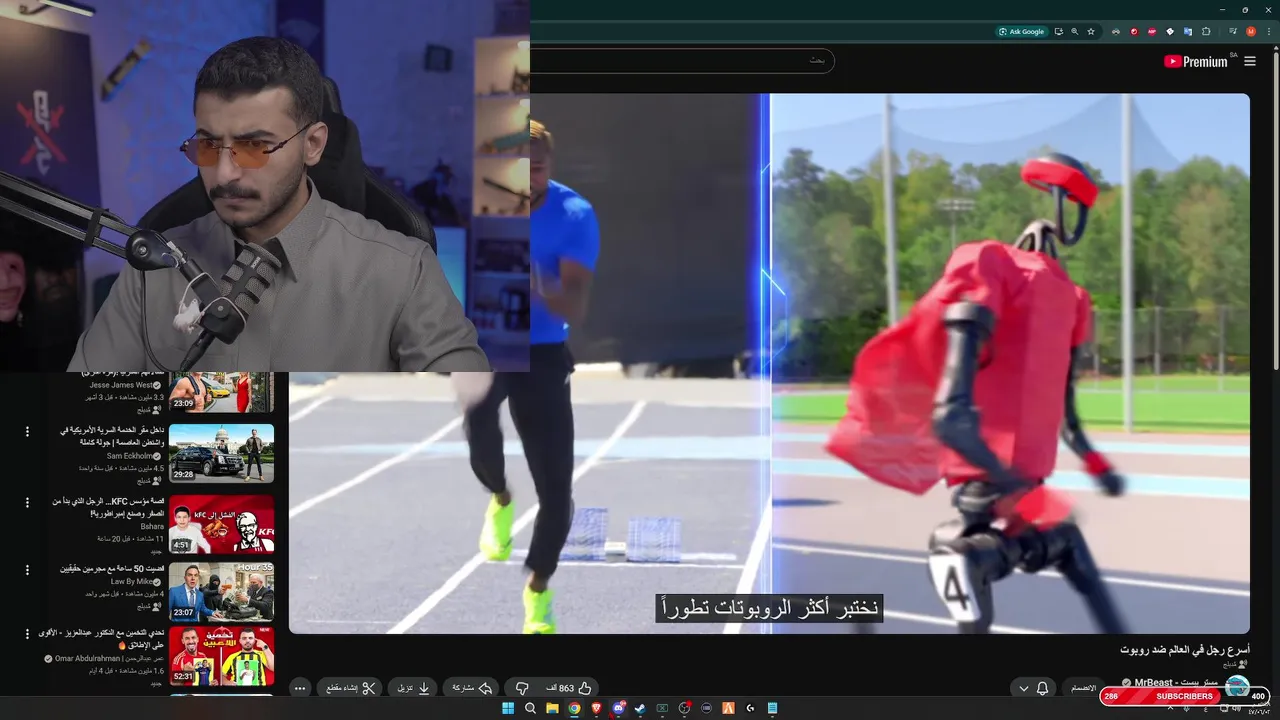Open Steam from the taskbar
The image size is (1280, 720).
pyautogui.click(x=640, y=708)
